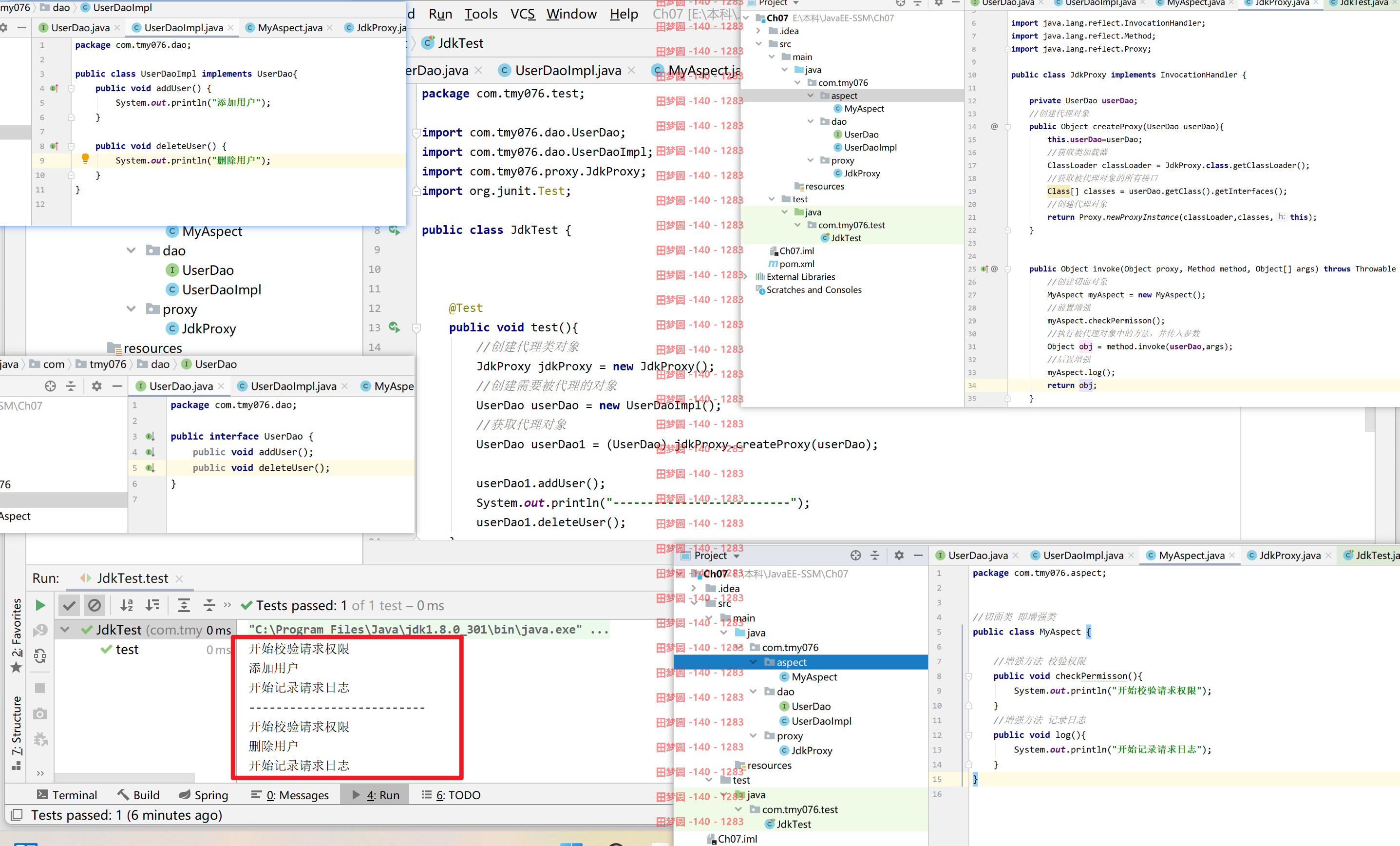This screenshot has height=846, width=1400.
Task: Collapse the proxy folder in main window tree
Action: coord(131,309)
